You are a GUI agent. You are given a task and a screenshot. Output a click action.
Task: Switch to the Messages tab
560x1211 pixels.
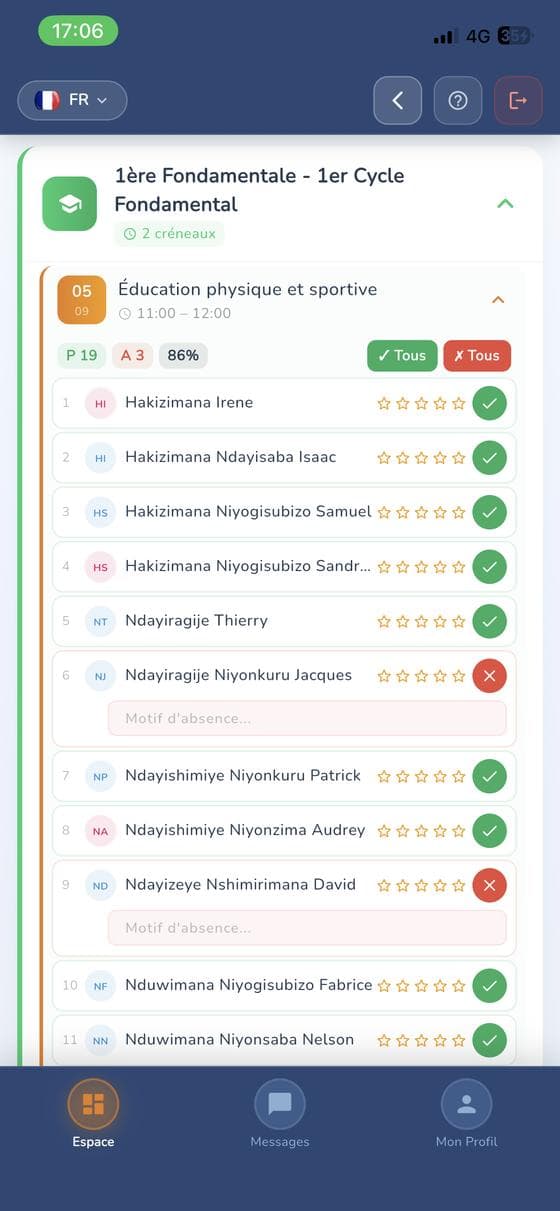tap(280, 1114)
